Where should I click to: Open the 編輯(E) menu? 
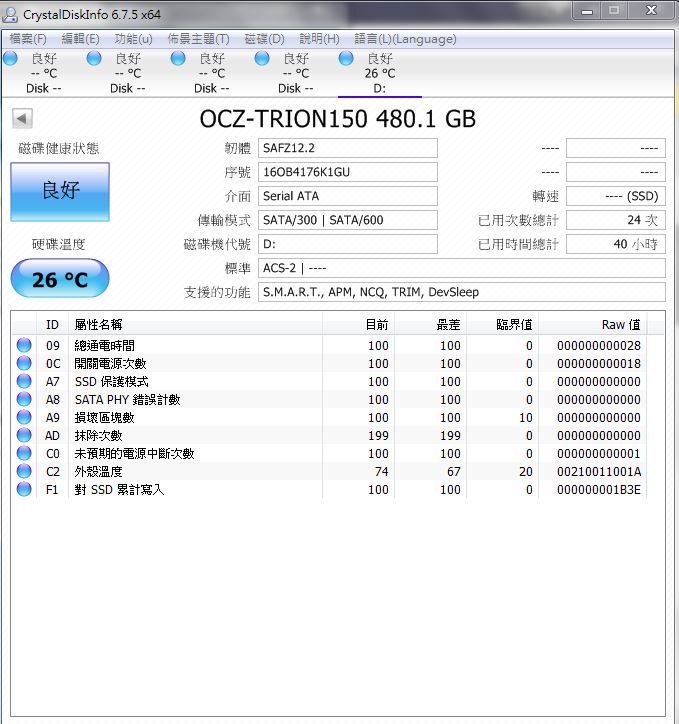click(x=80, y=39)
